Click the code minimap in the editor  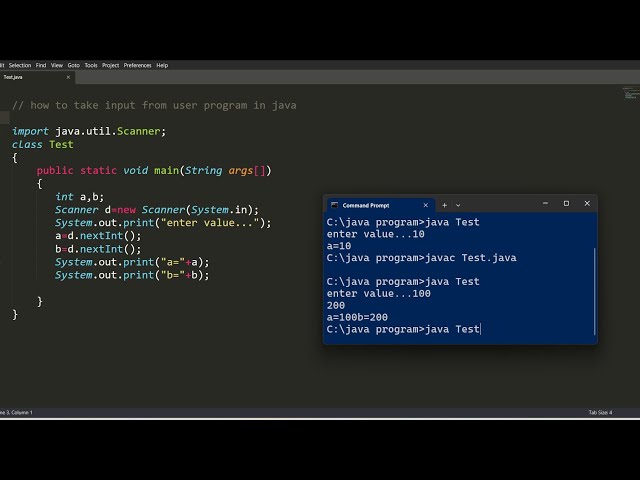click(x=631, y=93)
